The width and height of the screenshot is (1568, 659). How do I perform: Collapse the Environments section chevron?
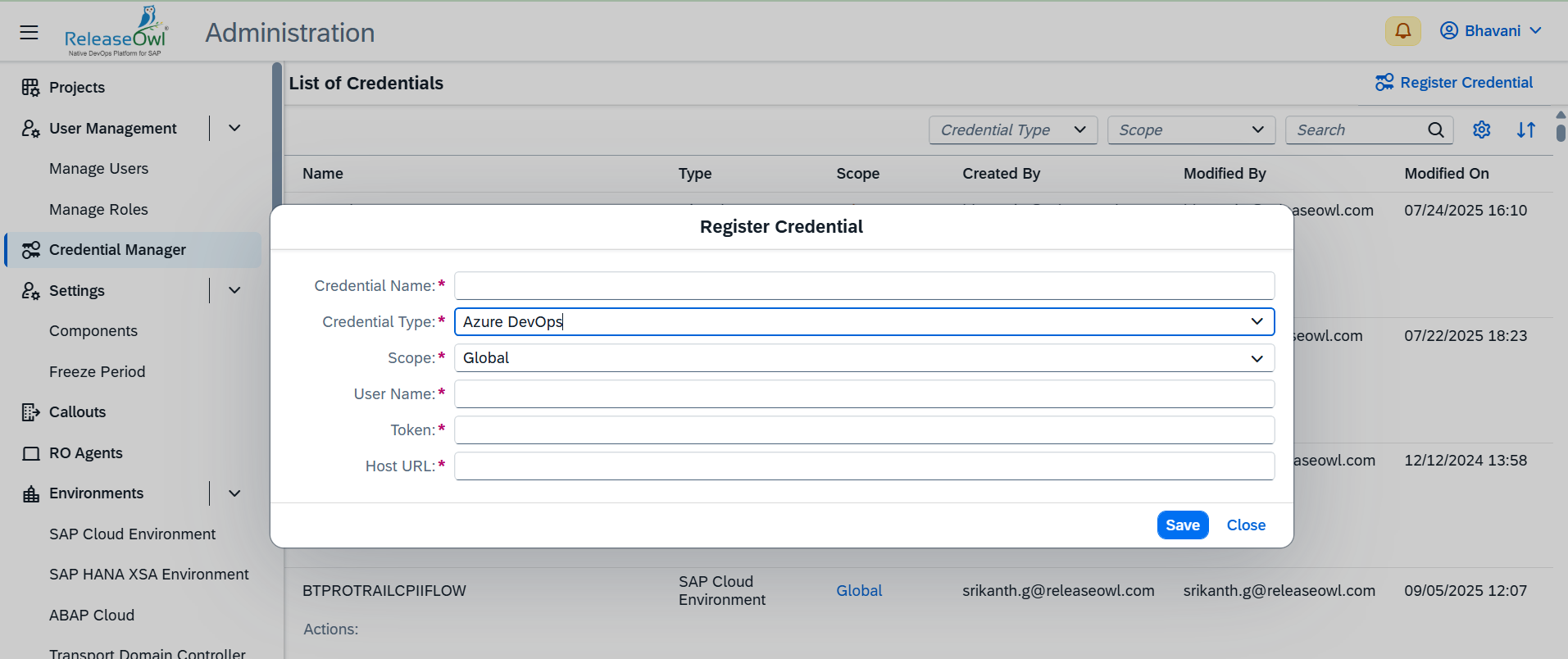[x=234, y=493]
